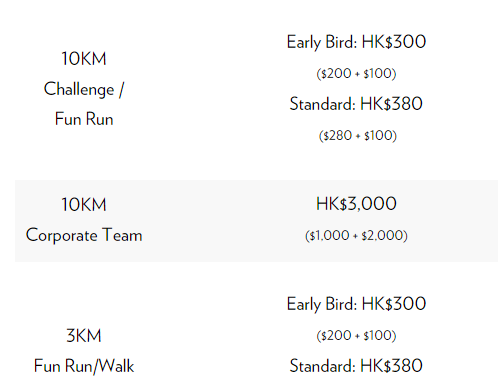The width and height of the screenshot is (498, 385).
Task: Select the 3KM Standard: HK$380 price
Action: tap(356, 366)
